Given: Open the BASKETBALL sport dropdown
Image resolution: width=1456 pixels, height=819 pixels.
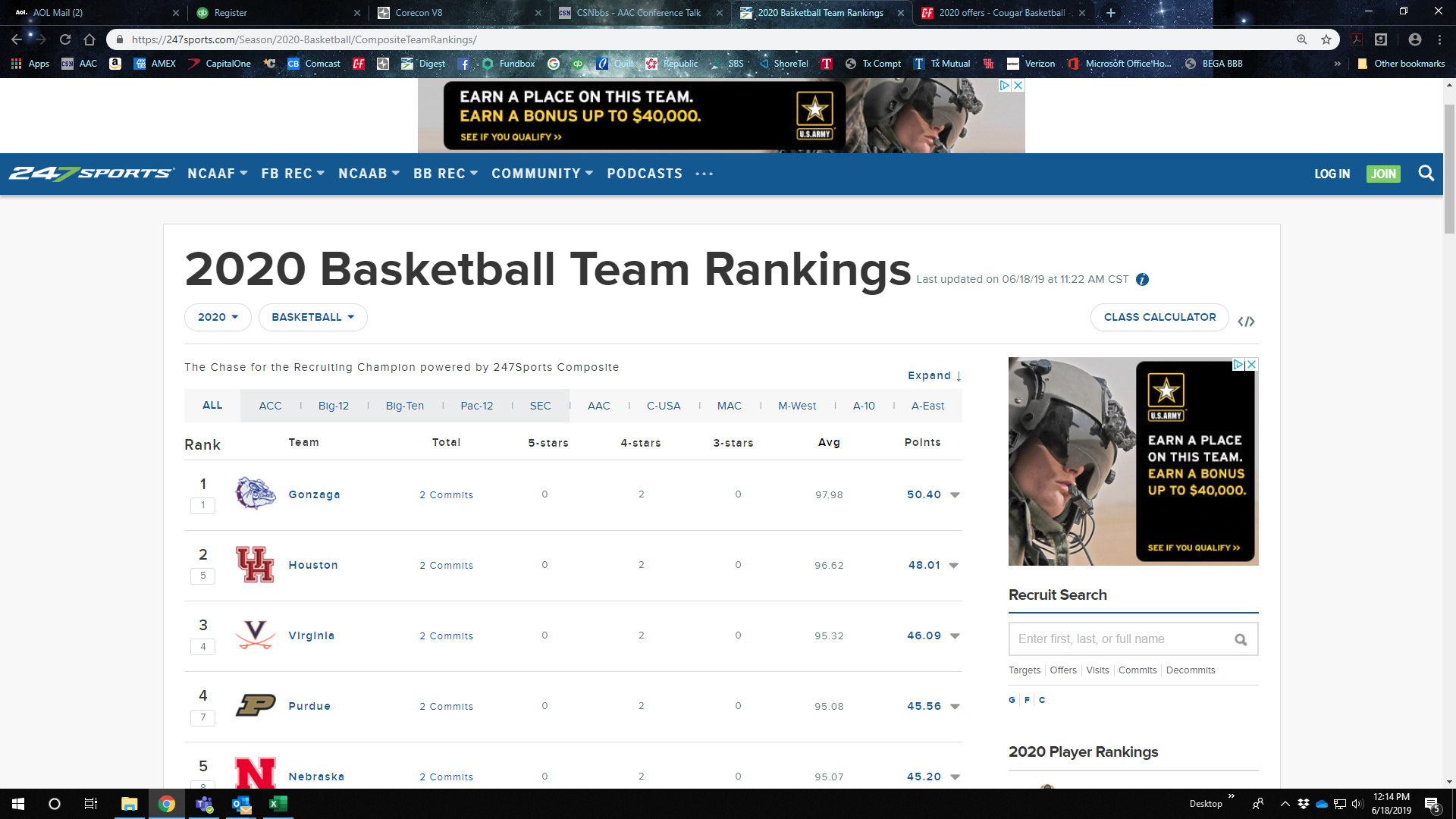Looking at the screenshot, I should coord(312,317).
